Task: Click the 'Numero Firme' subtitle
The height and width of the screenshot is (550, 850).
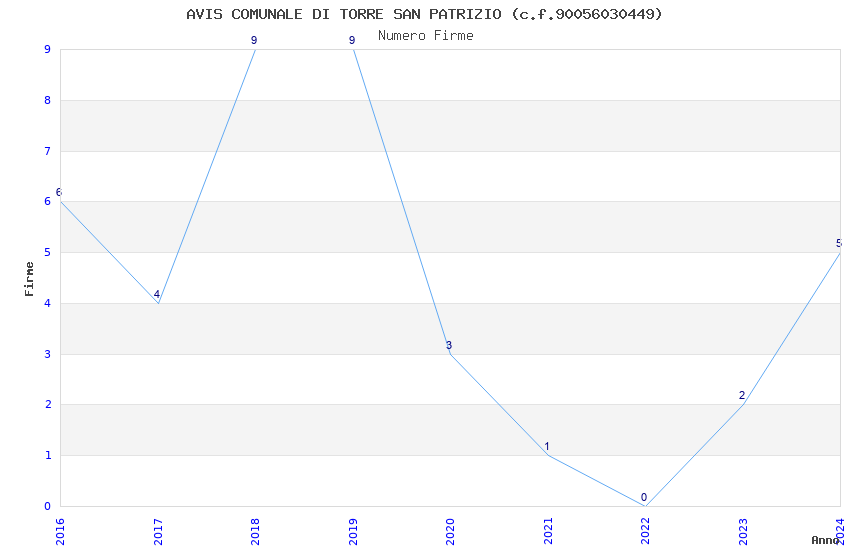Action: 426,36
